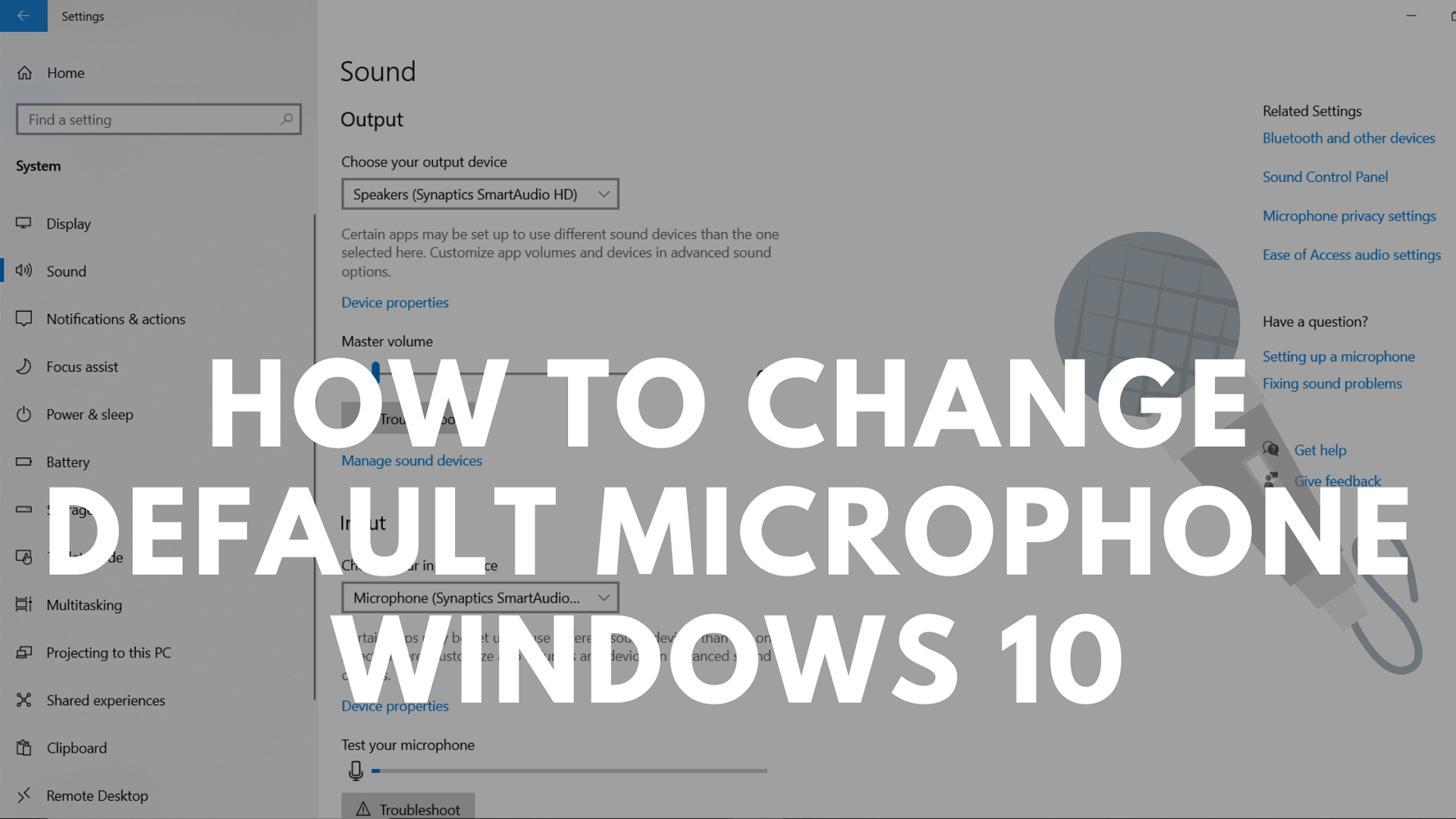The height and width of the screenshot is (819, 1456).
Task: Click Manage sound devices button
Action: pyautogui.click(x=411, y=459)
